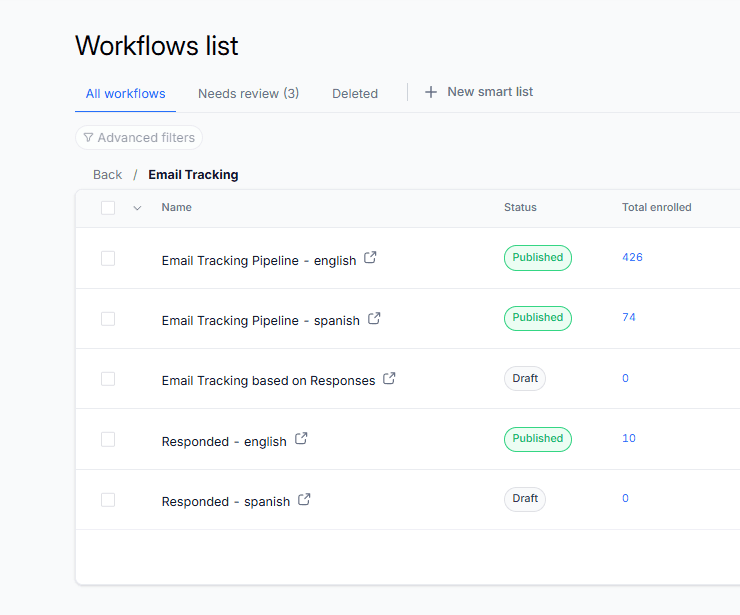This screenshot has width=740, height=615.
Task: Create a New smart list
Action: click(479, 92)
